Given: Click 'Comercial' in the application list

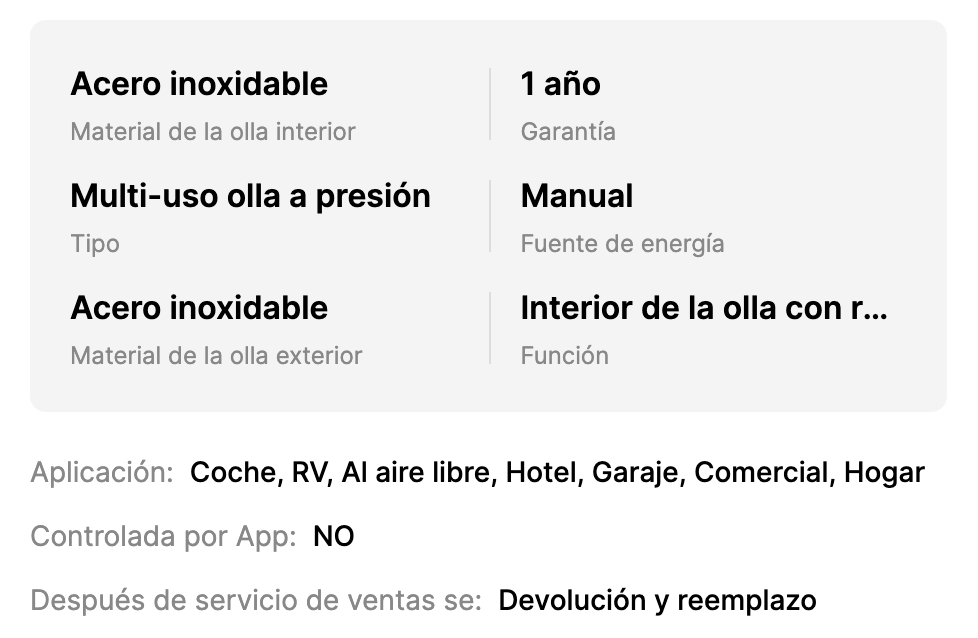Looking at the screenshot, I should click(761, 472).
